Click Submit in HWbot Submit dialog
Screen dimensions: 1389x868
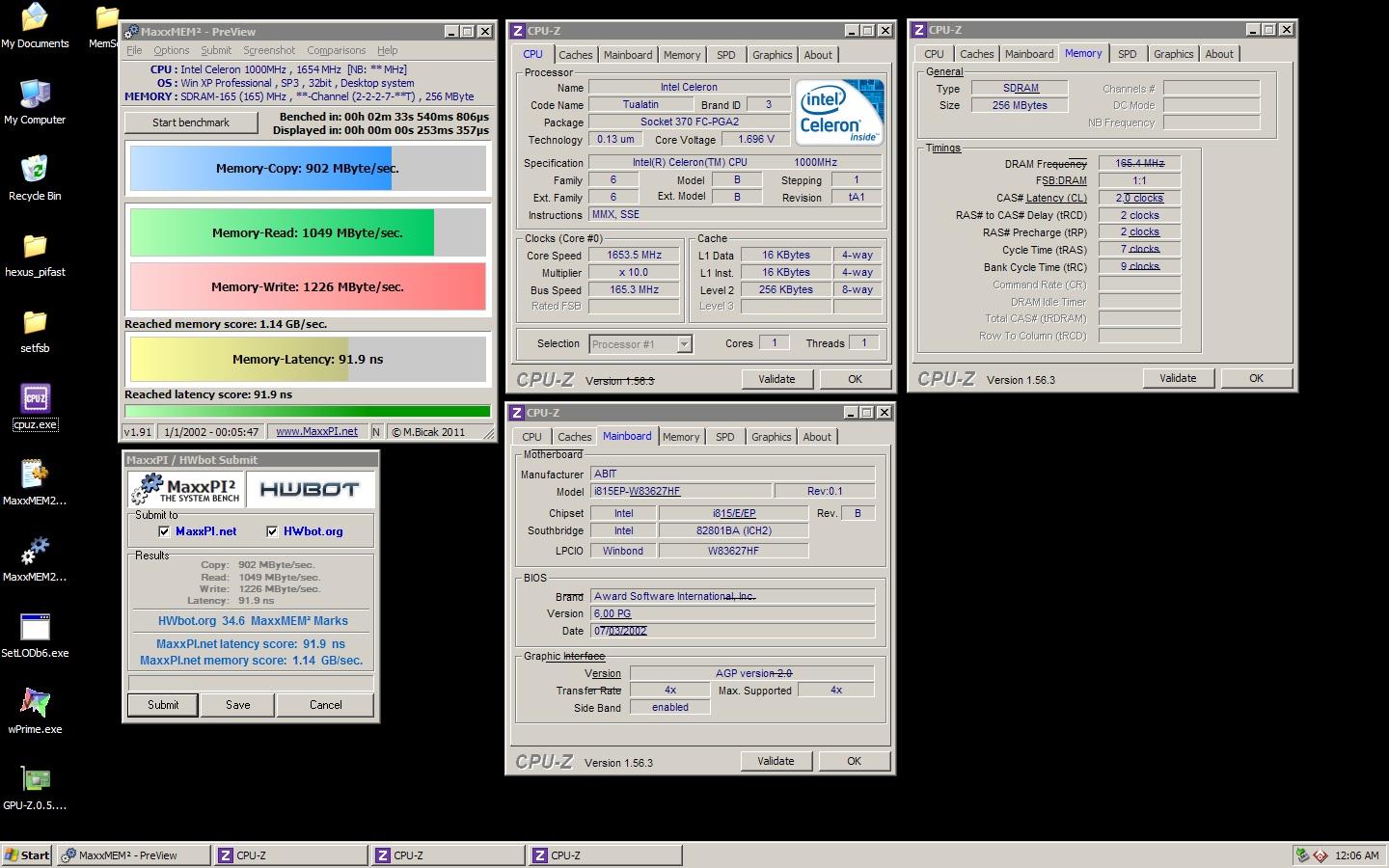tap(163, 705)
